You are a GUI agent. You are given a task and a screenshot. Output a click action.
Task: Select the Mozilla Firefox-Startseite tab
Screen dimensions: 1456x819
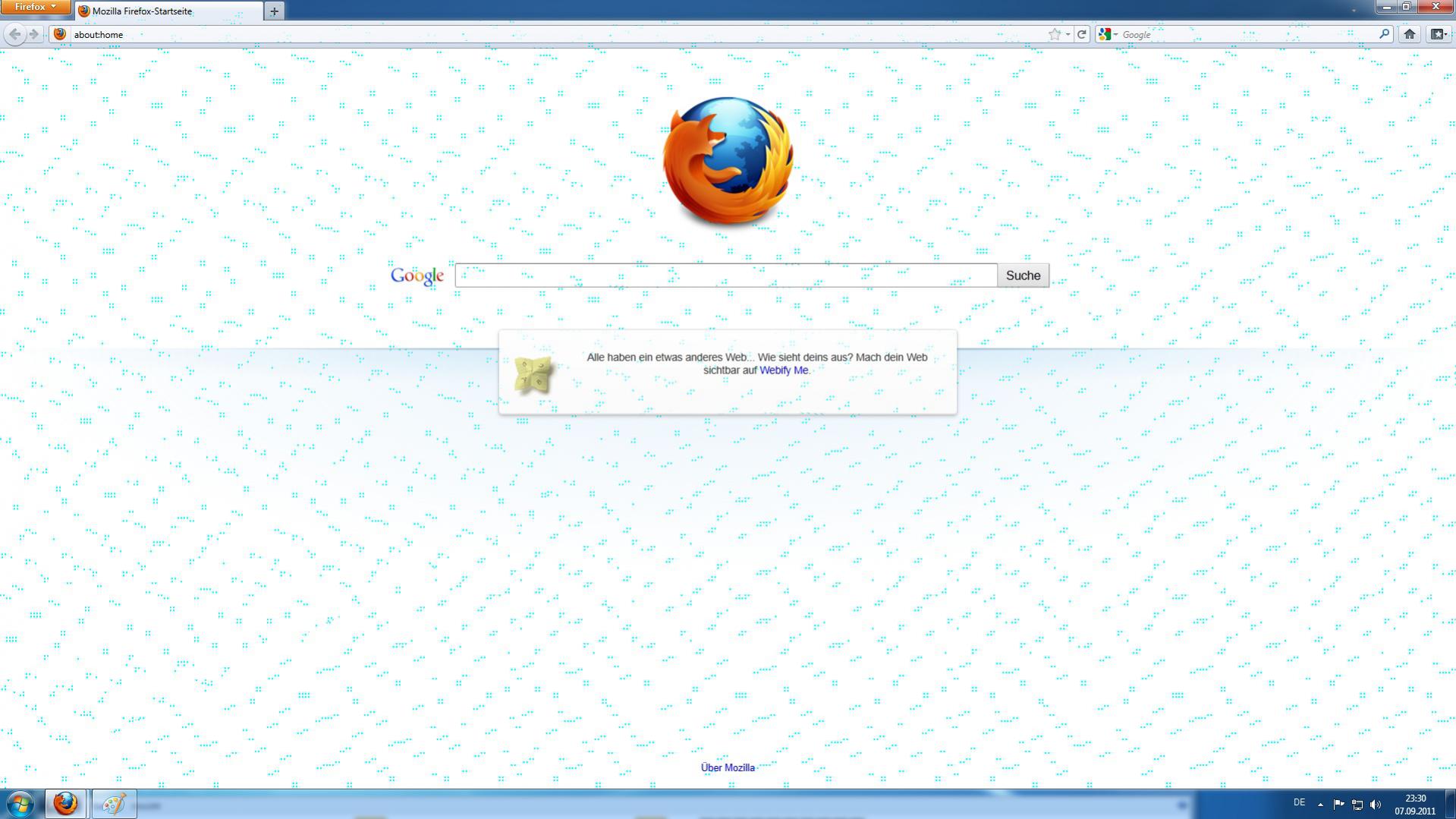[168, 11]
